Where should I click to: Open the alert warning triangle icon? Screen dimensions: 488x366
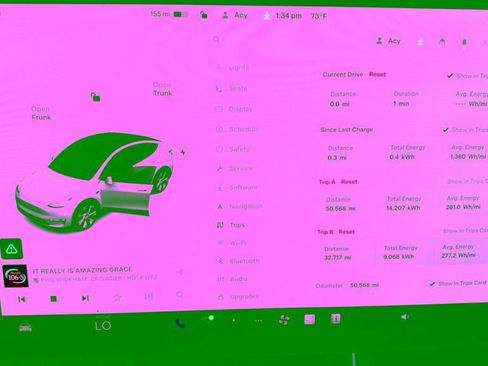(x=12, y=249)
